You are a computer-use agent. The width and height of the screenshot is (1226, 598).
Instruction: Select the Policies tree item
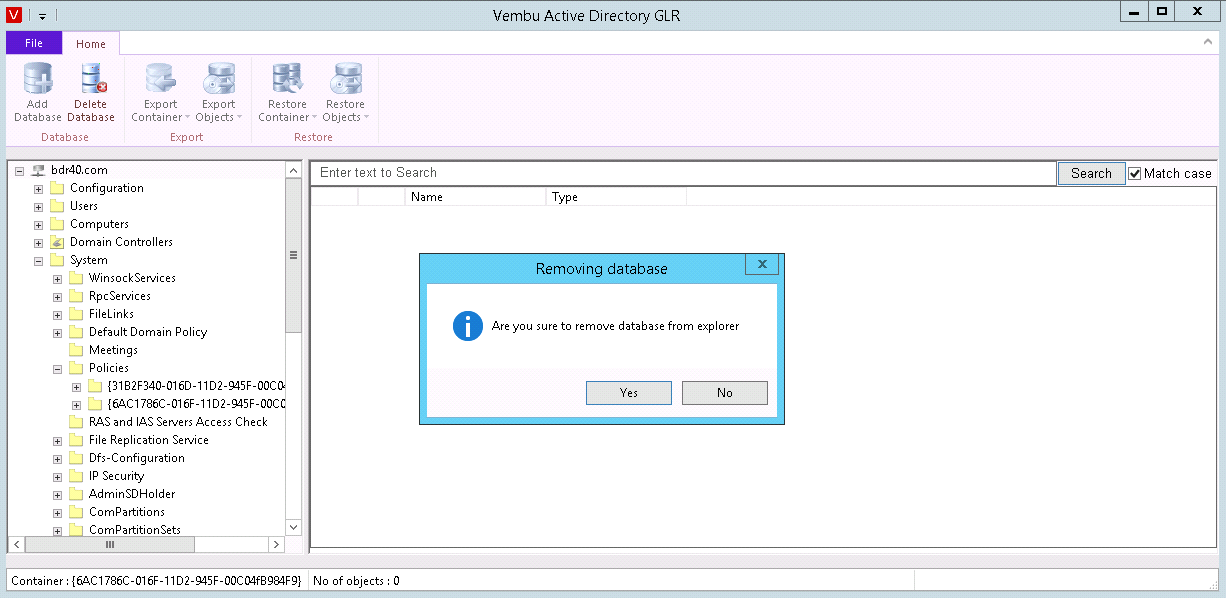[x=109, y=368]
